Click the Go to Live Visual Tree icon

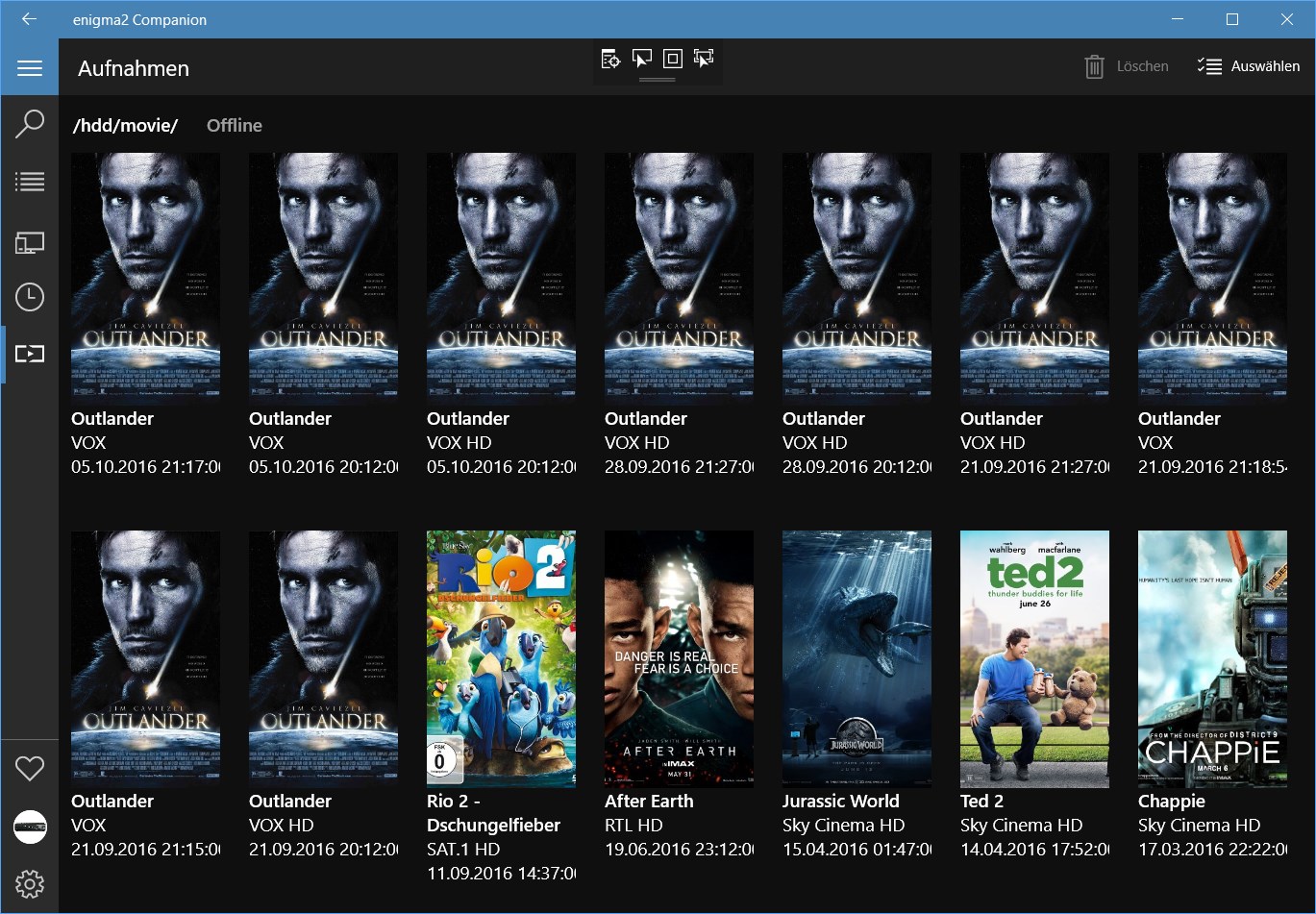(611, 60)
